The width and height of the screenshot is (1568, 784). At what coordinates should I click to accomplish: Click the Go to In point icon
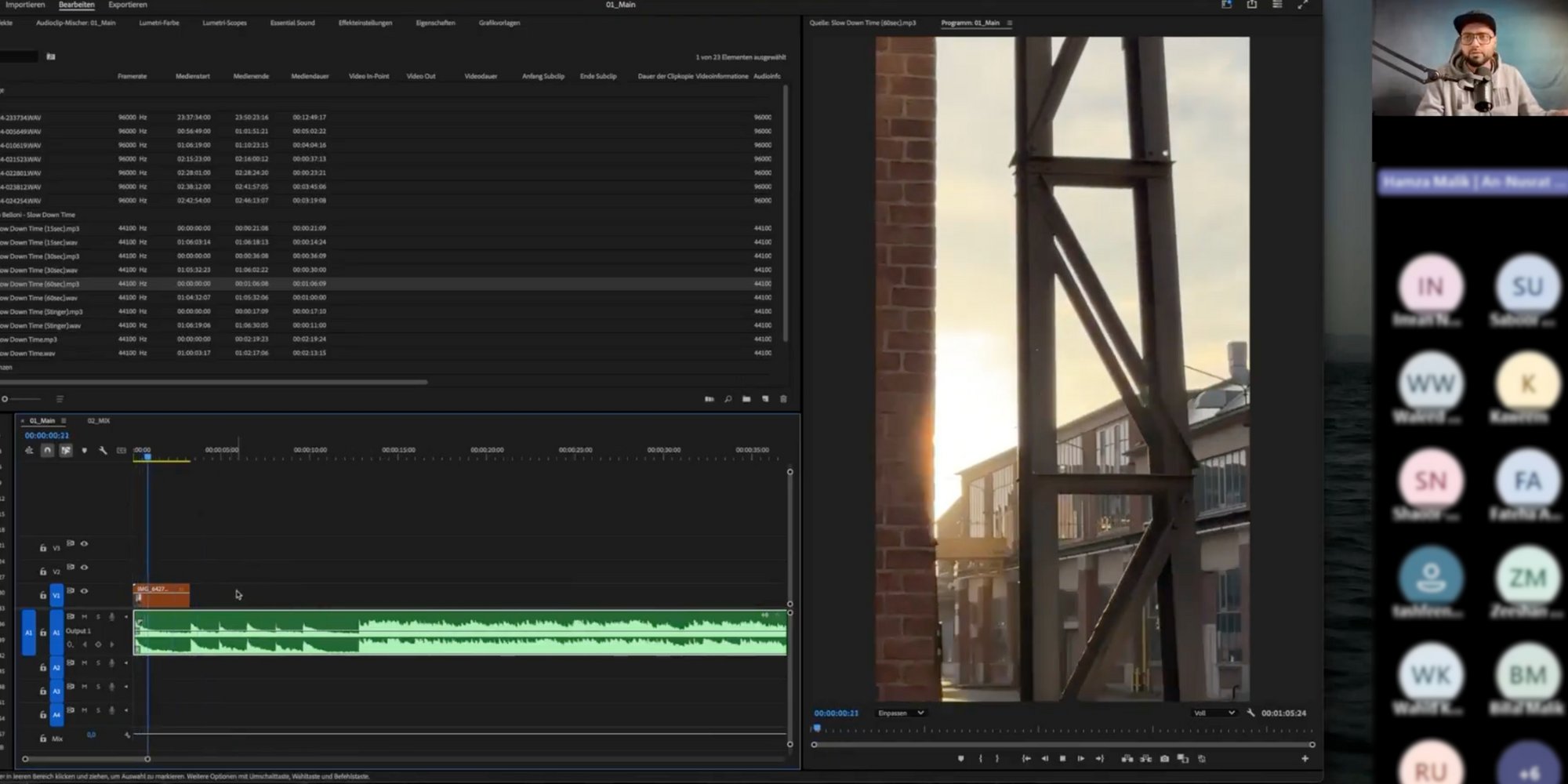coord(1025,759)
